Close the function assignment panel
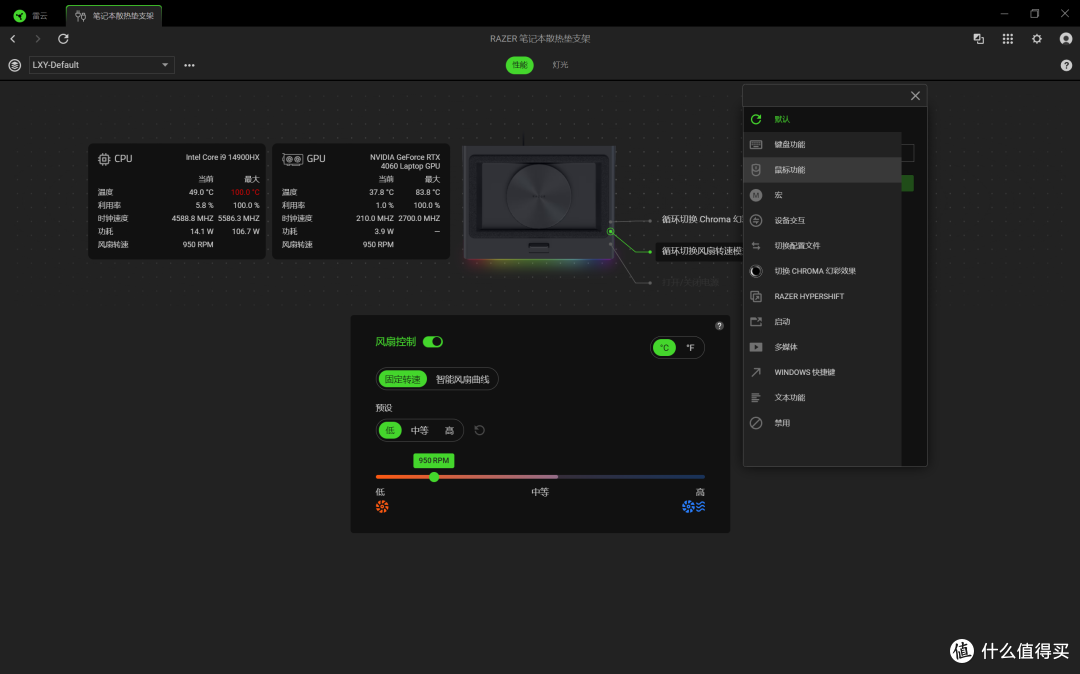The image size is (1080, 674). [915, 96]
